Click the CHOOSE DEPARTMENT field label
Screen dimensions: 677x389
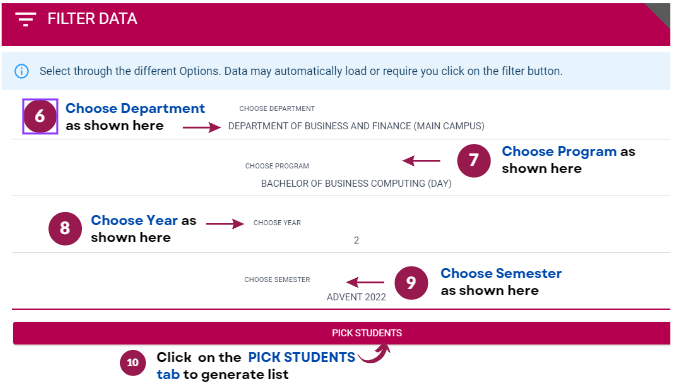tap(277, 109)
